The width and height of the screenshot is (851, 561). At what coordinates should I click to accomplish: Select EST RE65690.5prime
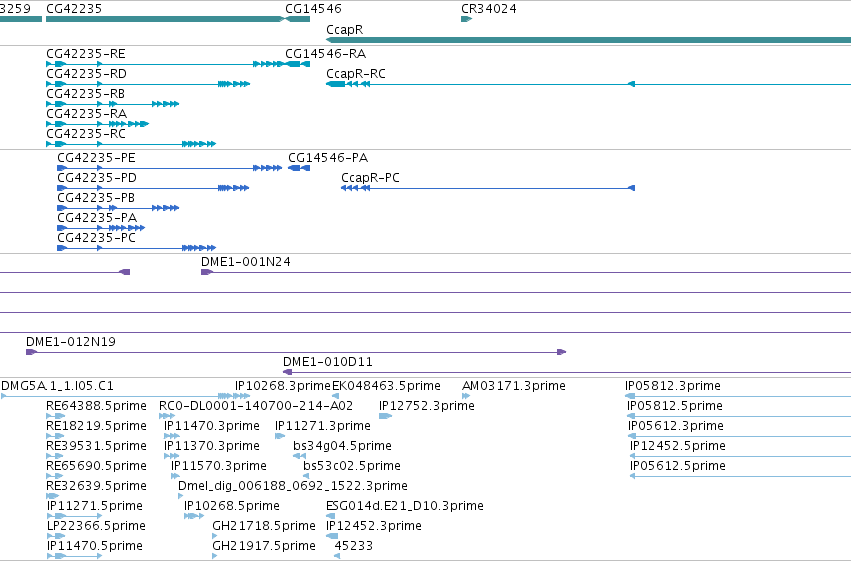[x=97, y=466]
